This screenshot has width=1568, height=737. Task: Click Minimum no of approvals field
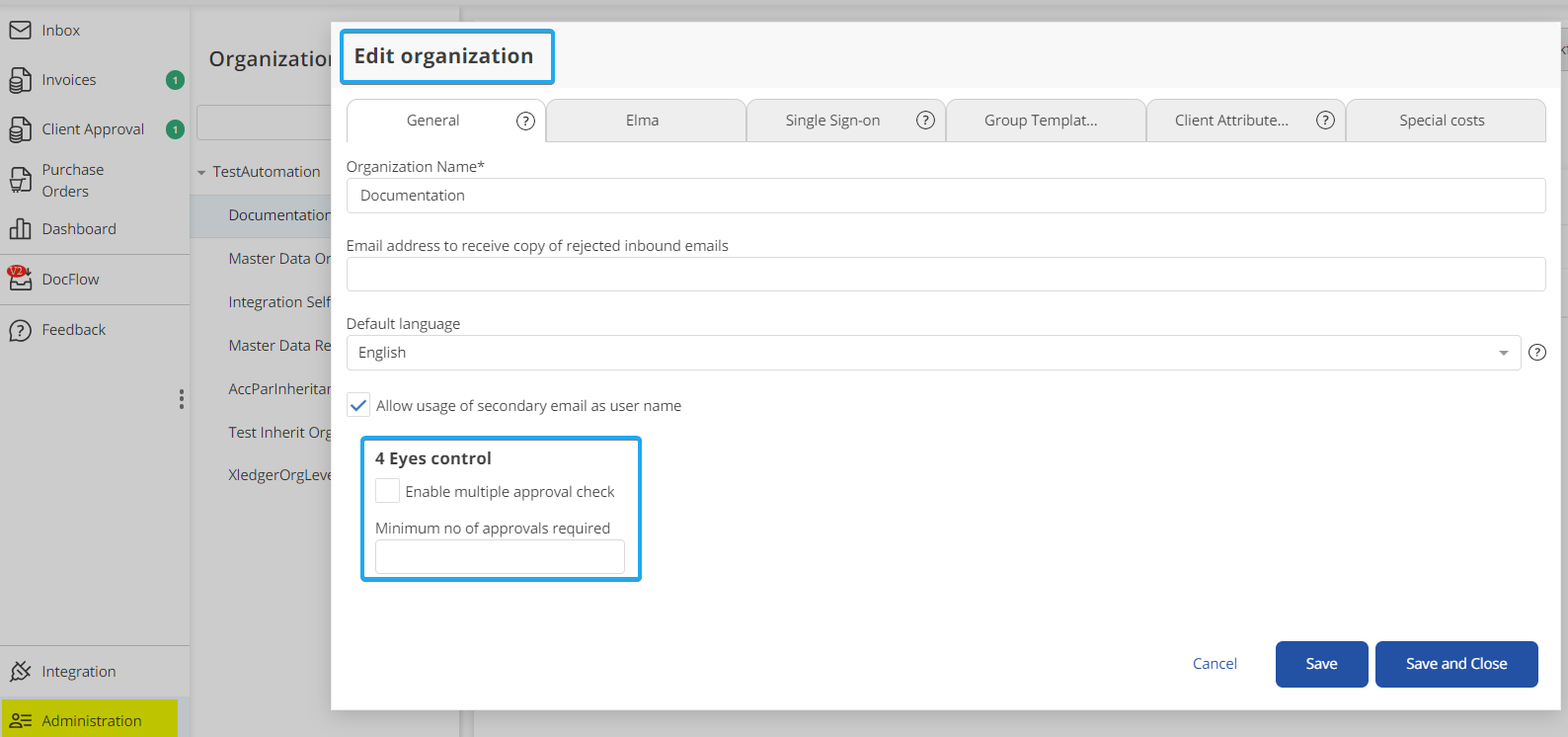[500, 557]
